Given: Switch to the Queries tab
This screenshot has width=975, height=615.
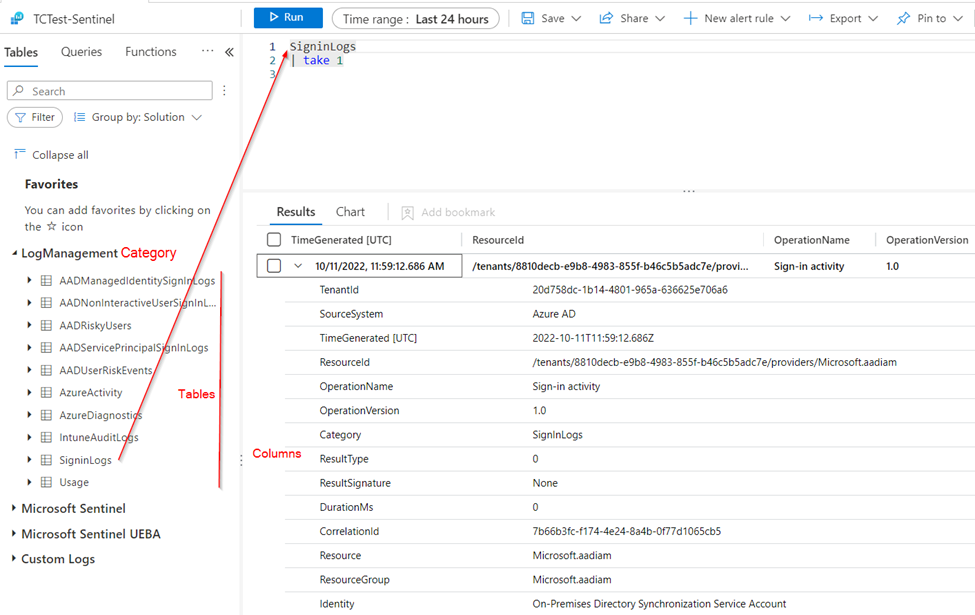Looking at the screenshot, I should tap(81, 52).
